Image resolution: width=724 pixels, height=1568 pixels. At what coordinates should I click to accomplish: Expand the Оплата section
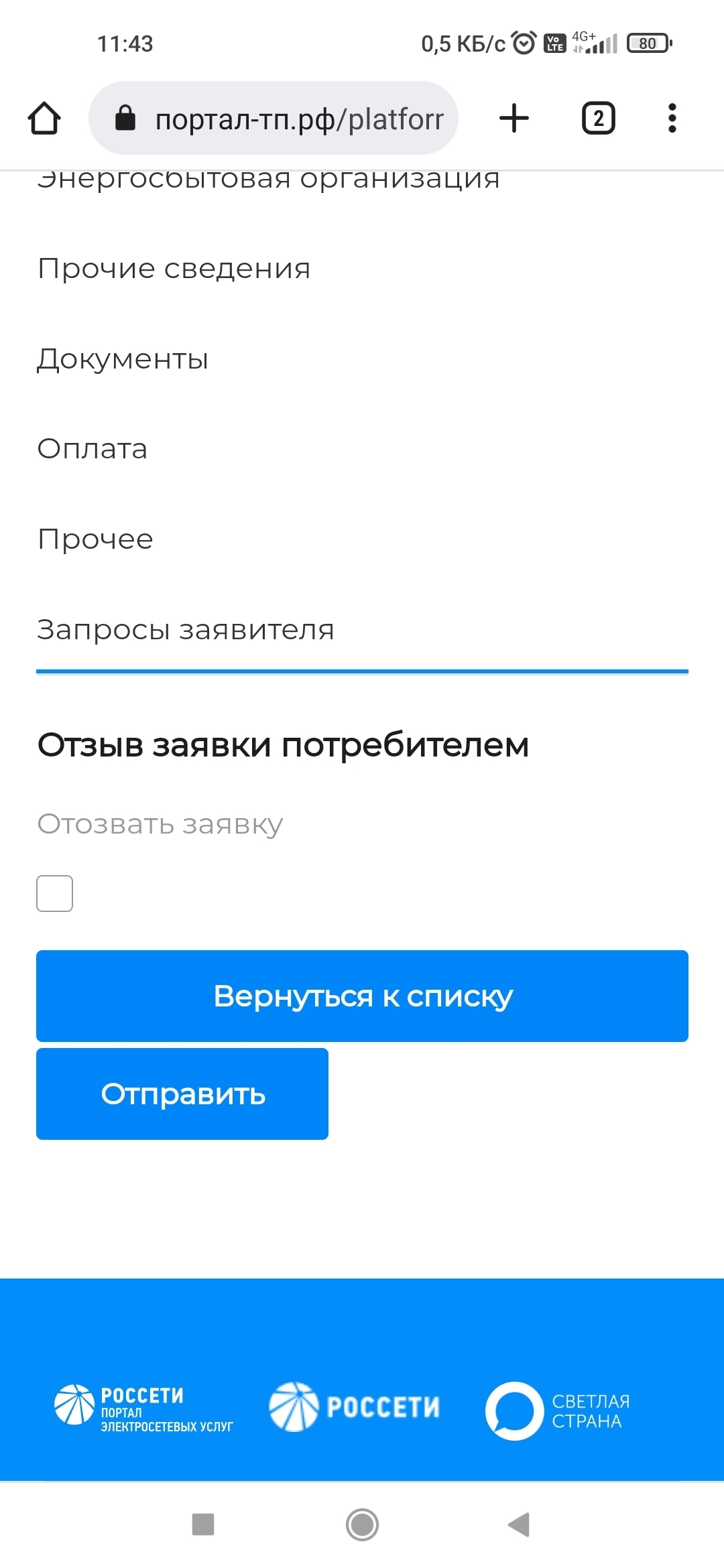point(93,449)
